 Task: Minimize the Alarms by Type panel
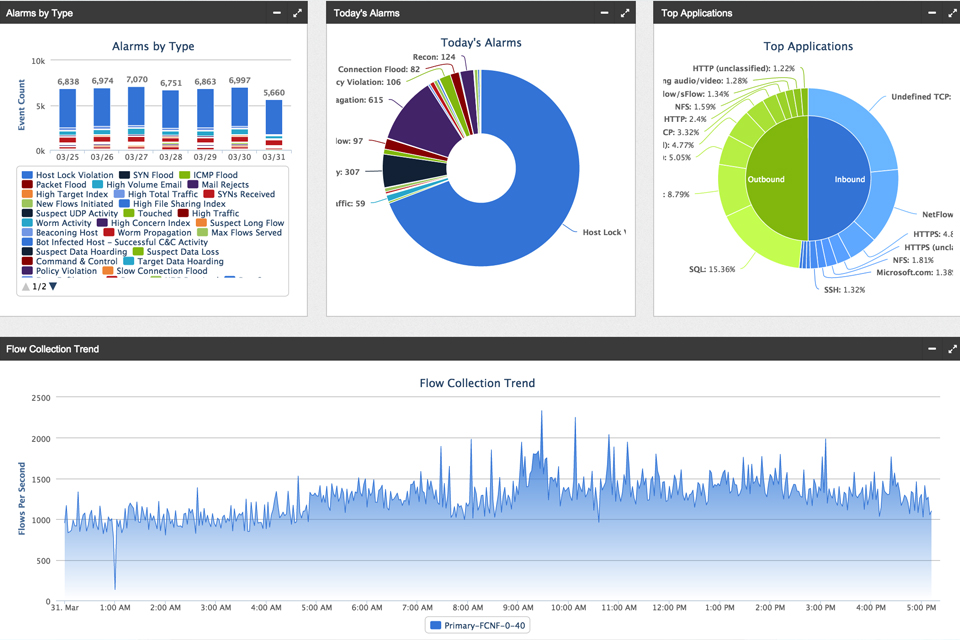[x=277, y=13]
